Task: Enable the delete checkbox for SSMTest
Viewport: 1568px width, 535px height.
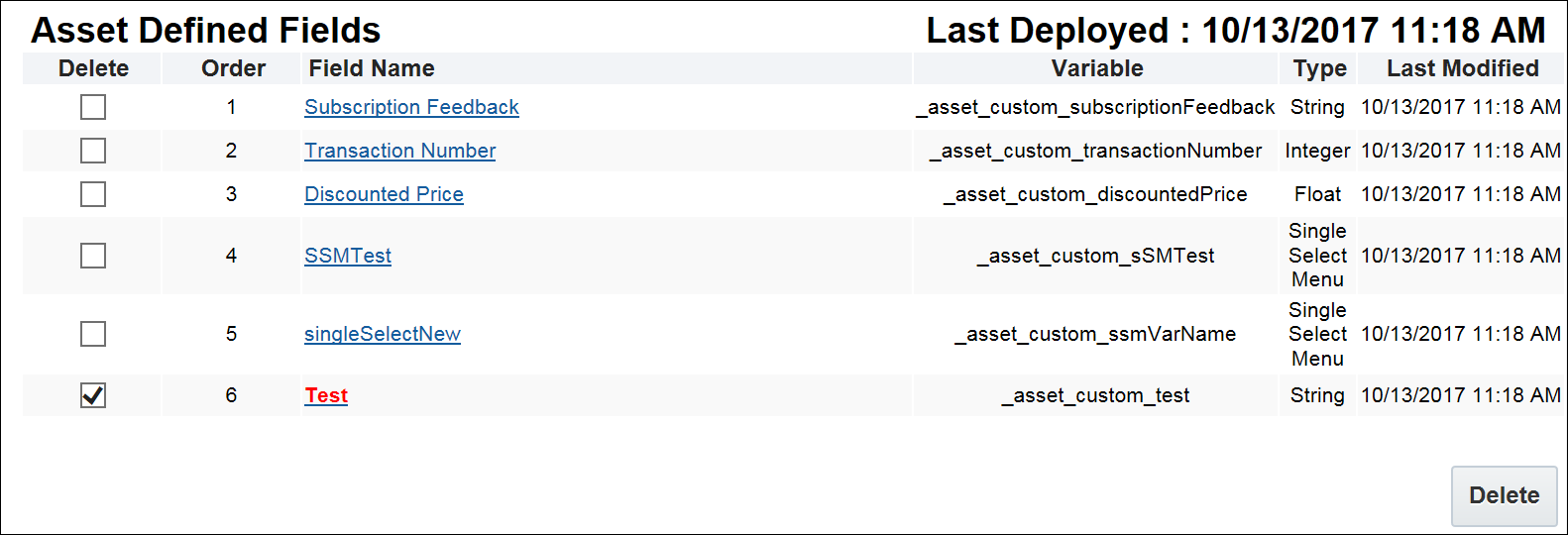Action: pyautogui.click(x=93, y=256)
